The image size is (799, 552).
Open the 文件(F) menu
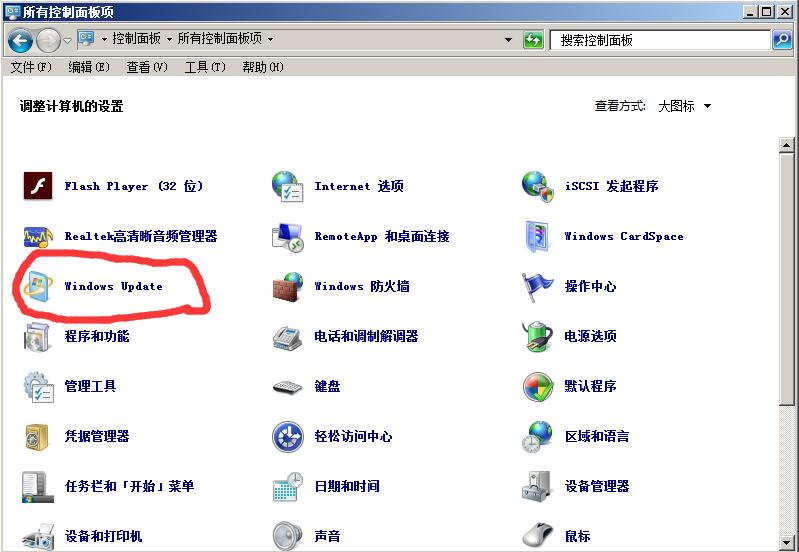(x=31, y=67)
